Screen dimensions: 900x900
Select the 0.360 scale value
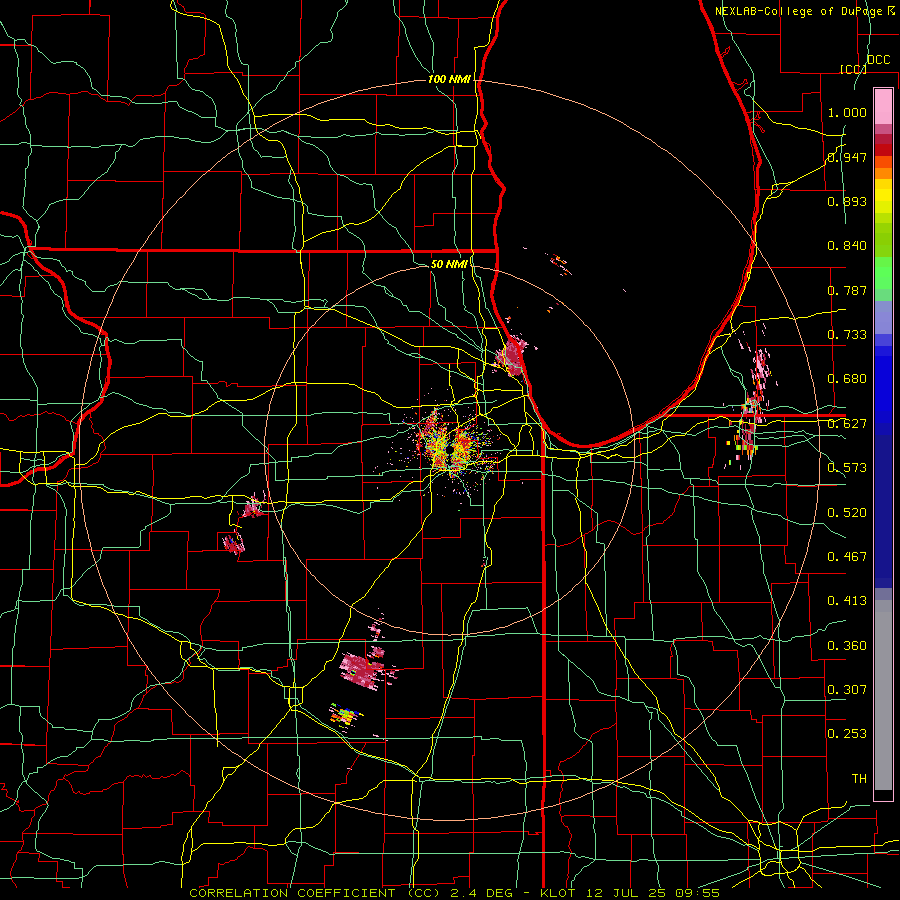coord(847,646)
